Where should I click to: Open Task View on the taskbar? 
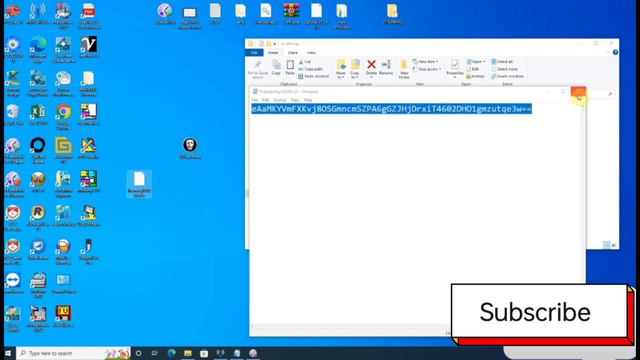(155, 353)
